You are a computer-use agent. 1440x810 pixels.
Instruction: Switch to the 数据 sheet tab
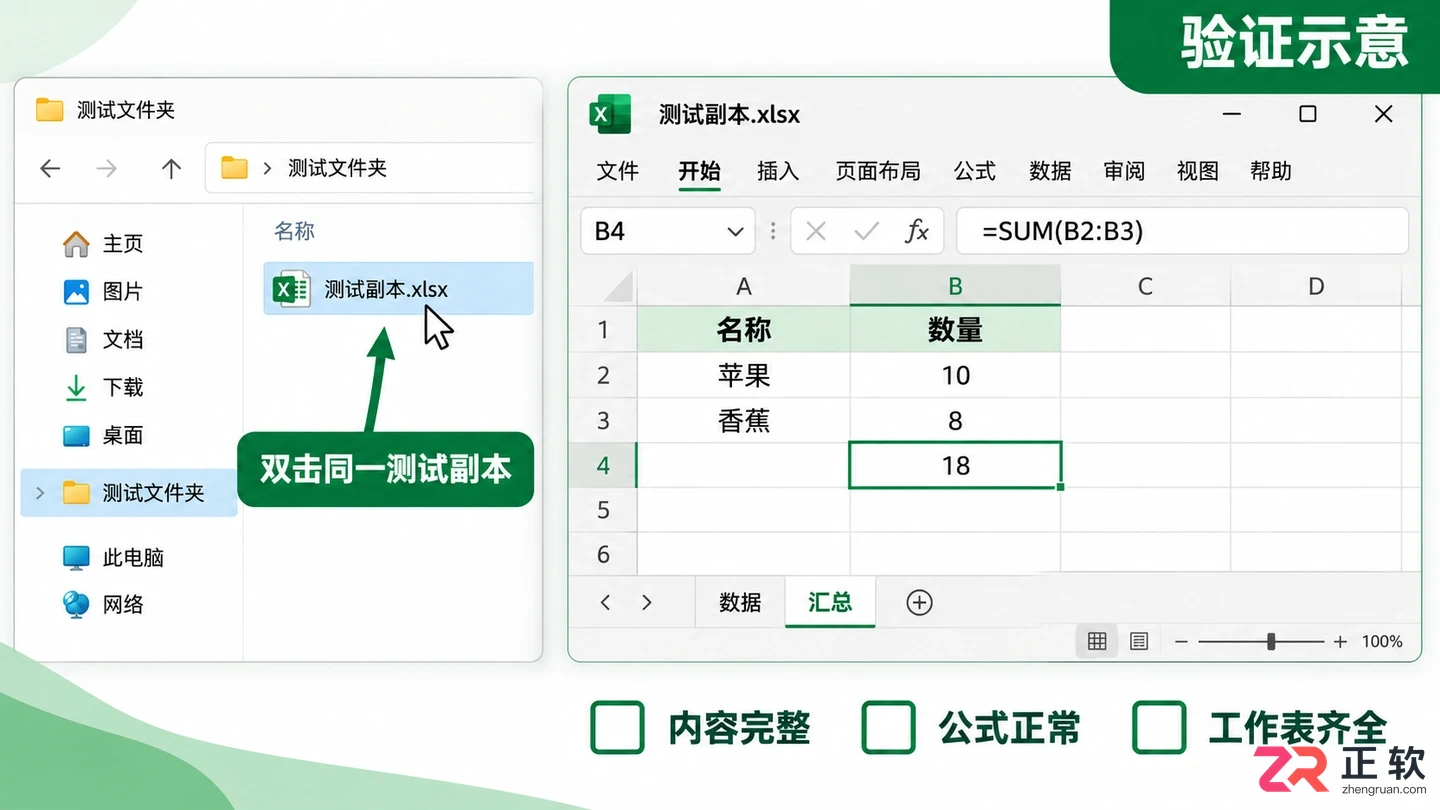click(740, 602)
